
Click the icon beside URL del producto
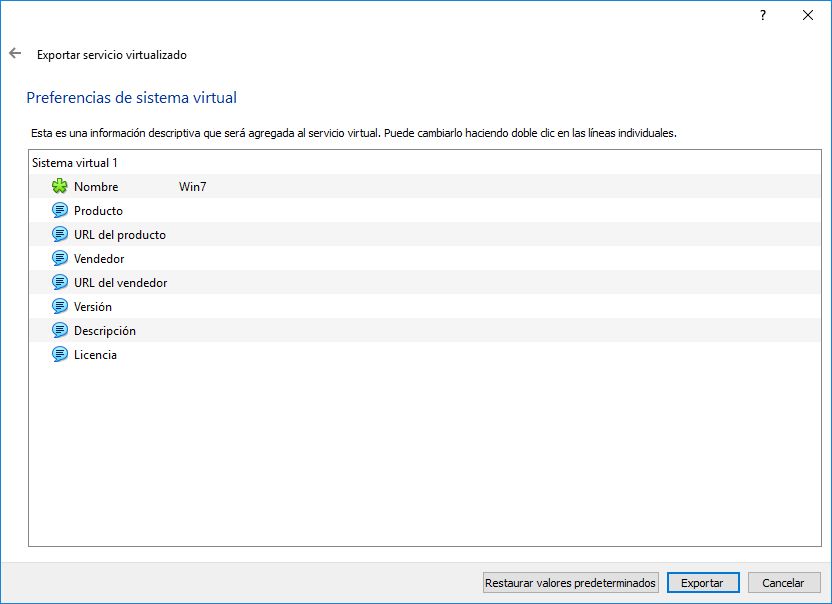[60, 235]
